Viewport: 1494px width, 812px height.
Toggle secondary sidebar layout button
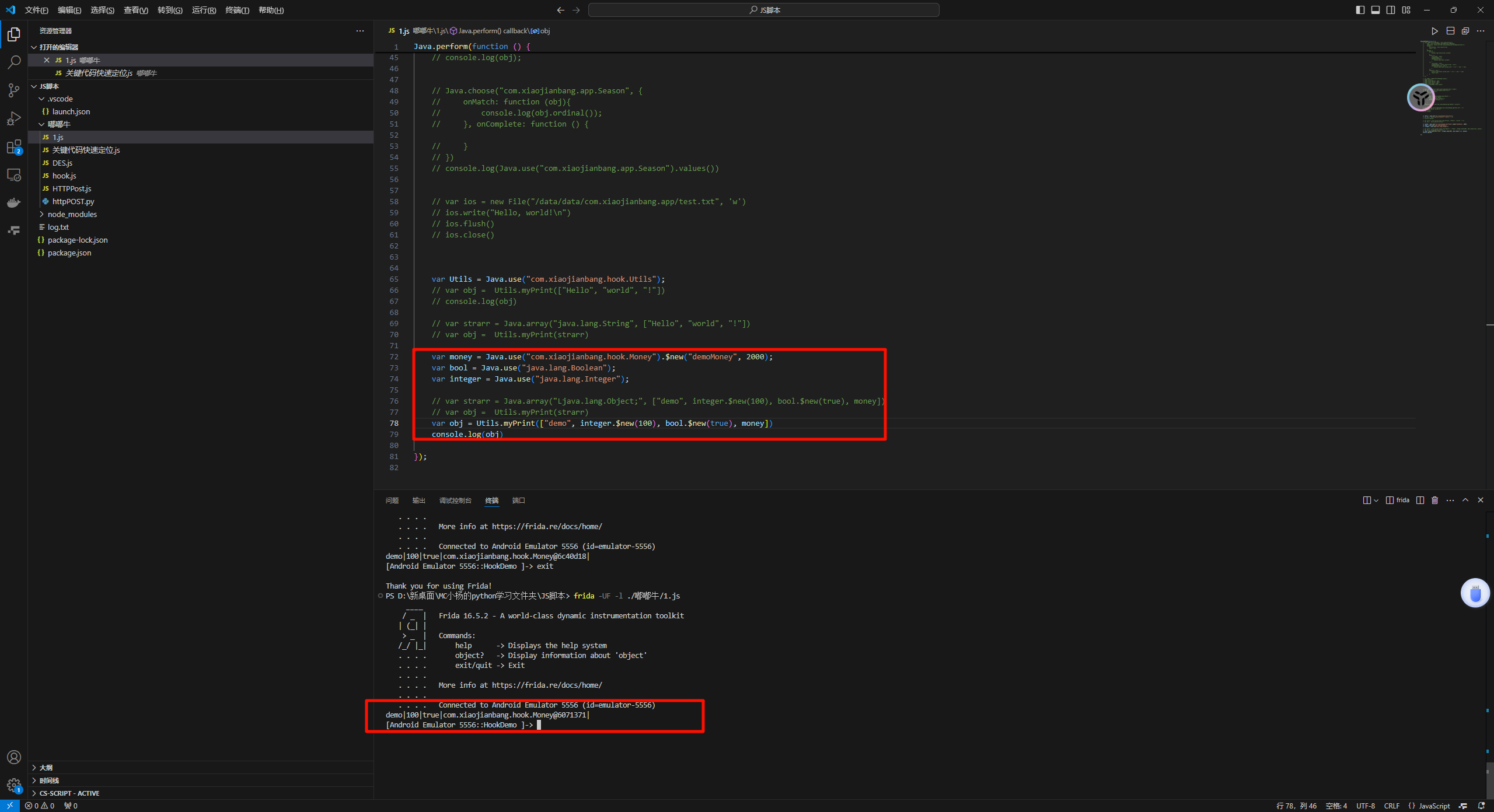click(1391, 10)
